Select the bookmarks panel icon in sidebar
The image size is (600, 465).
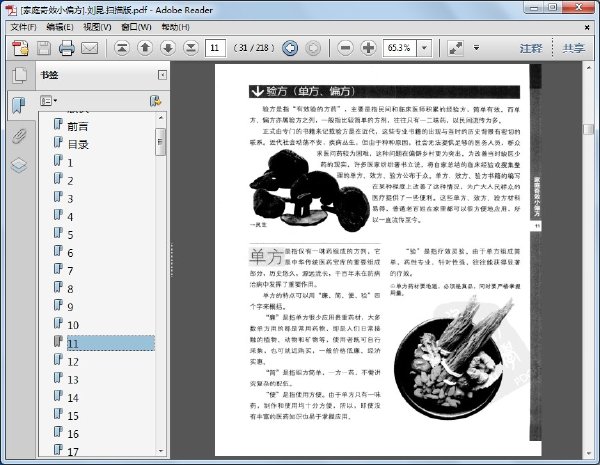(x=18, y=106)
